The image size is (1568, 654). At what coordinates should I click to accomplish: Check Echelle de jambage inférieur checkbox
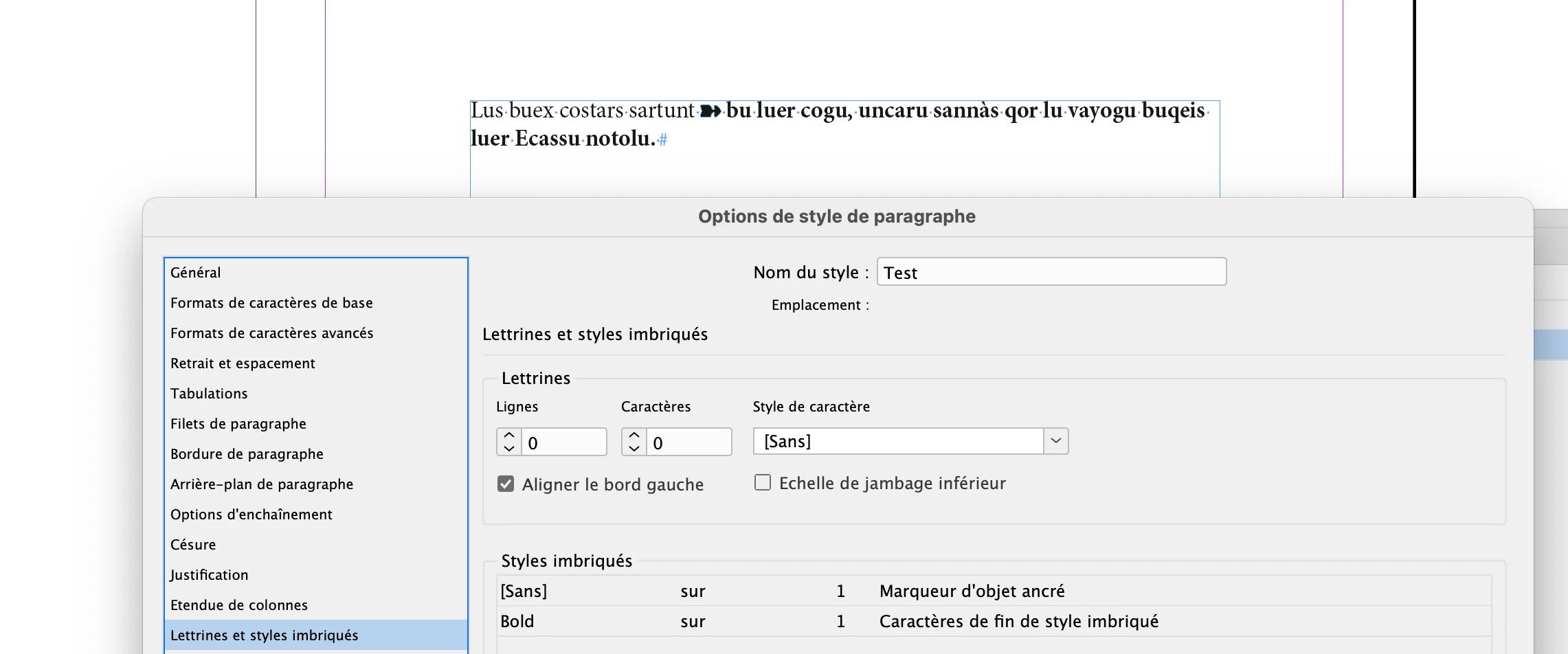[763, 483]
